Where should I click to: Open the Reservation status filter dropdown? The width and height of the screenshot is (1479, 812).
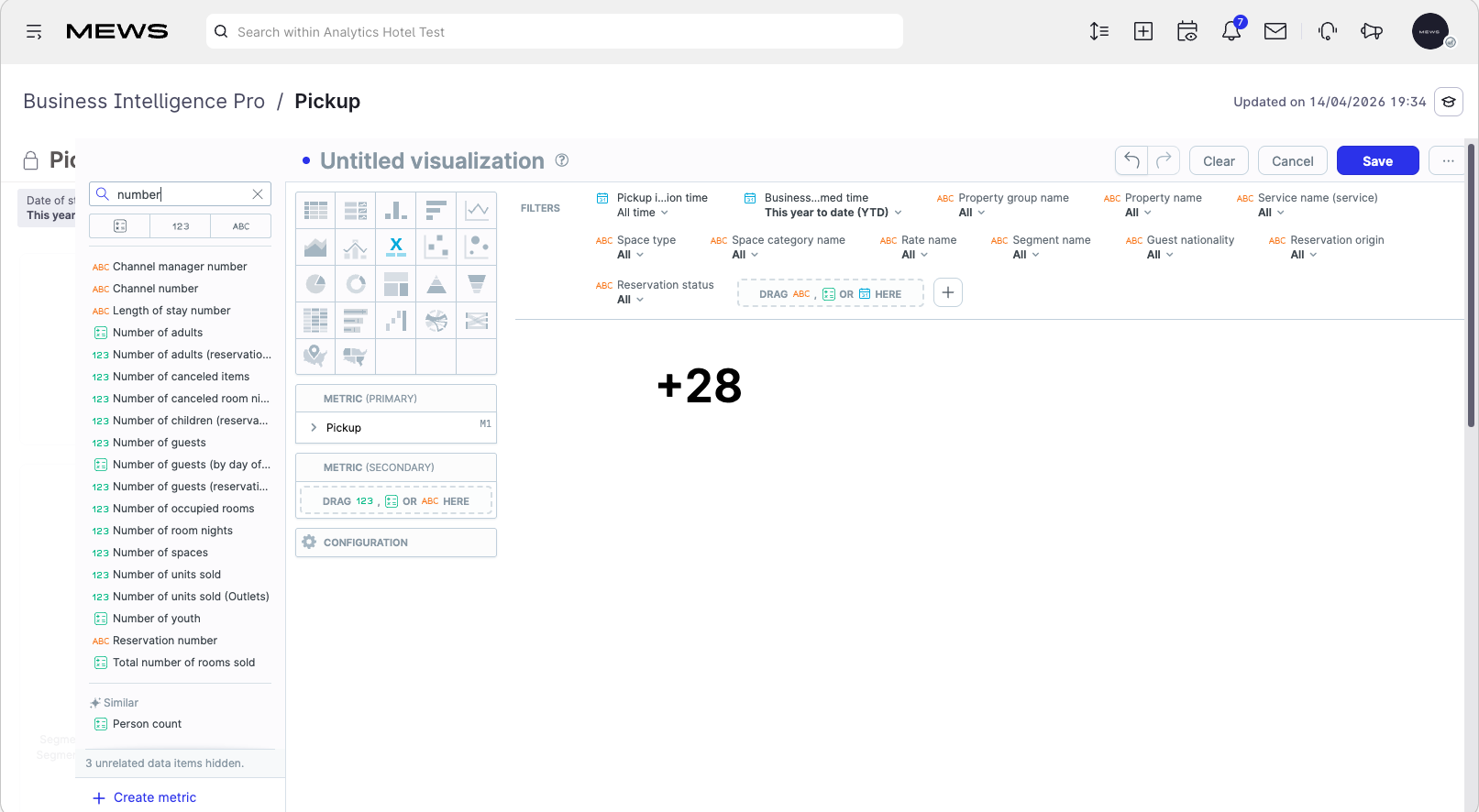click(x=655, y=292)
